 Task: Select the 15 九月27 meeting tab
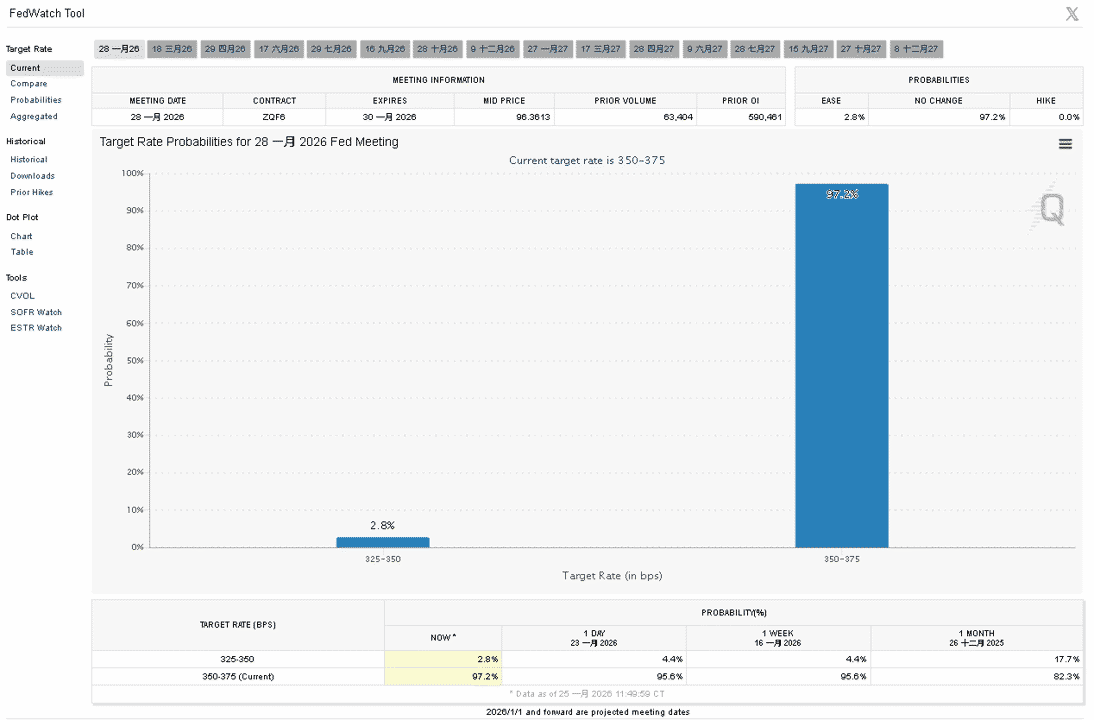click(809, 49)
